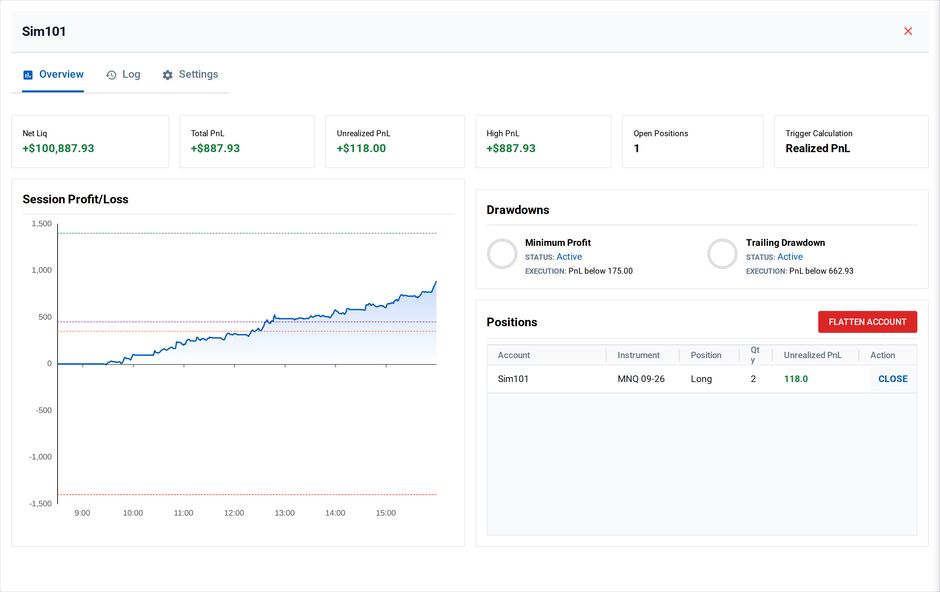Close the MNQ 09-26 position

(893, 379)
